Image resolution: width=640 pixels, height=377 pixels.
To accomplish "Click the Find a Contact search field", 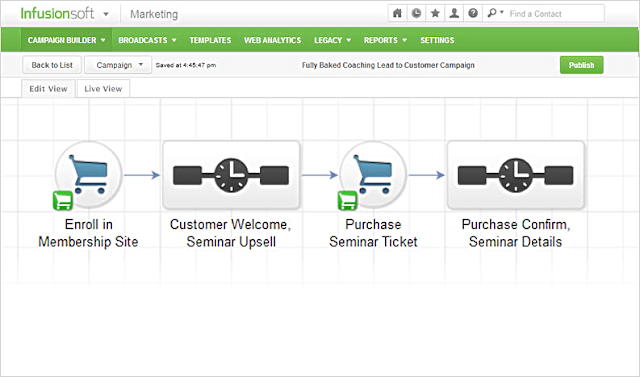I will (x=555, y=13).
